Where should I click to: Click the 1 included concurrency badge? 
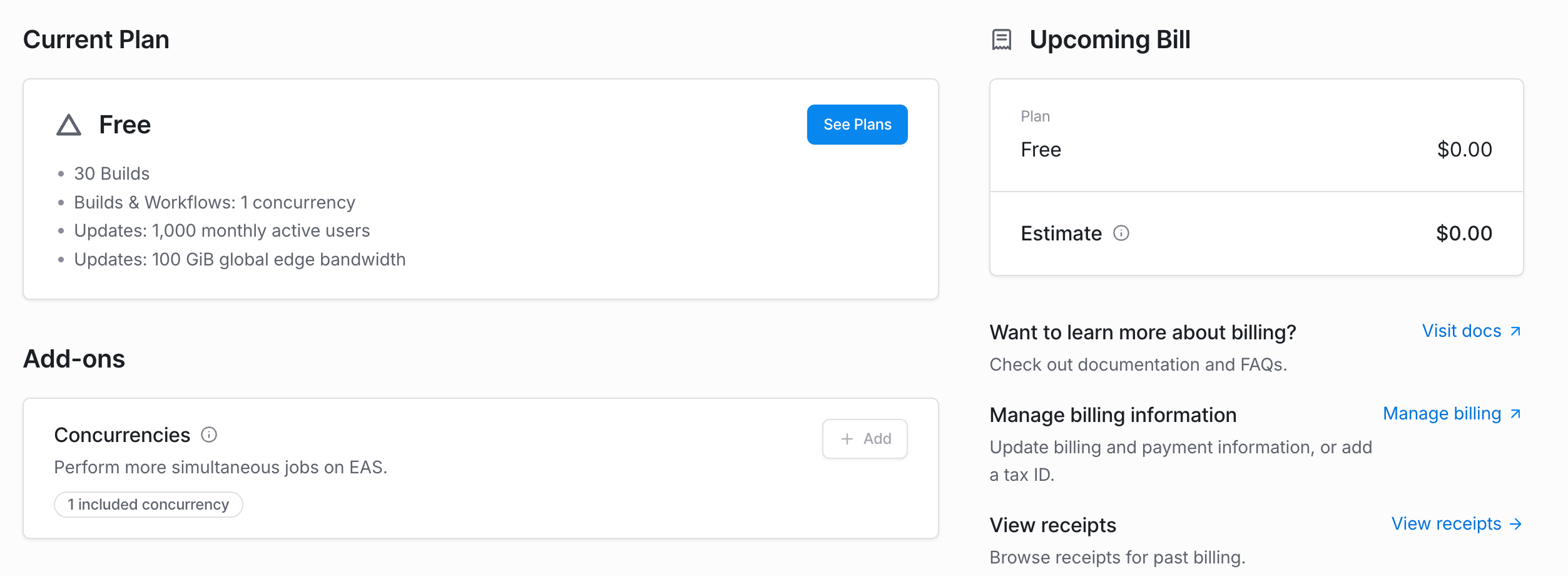pos(148,504)
